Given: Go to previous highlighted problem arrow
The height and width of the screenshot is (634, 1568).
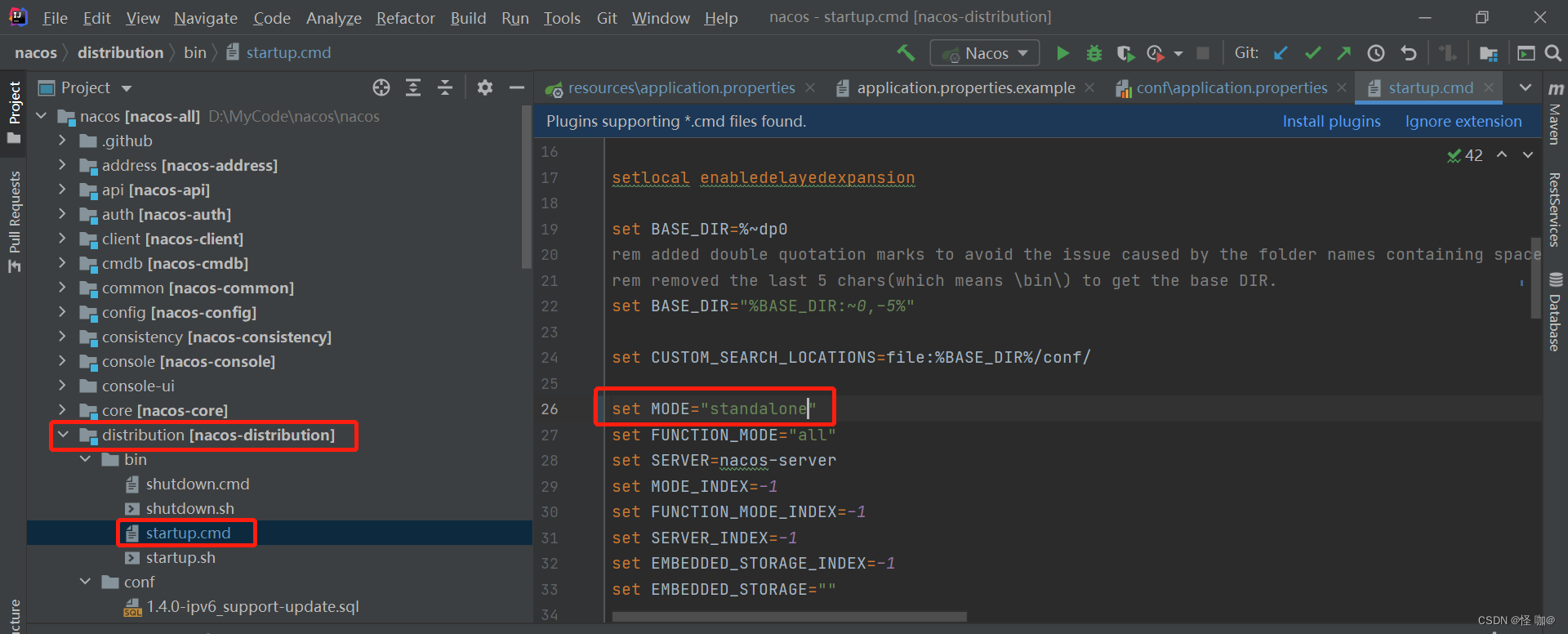Looking at the screenshot, I should [1502, 154].
